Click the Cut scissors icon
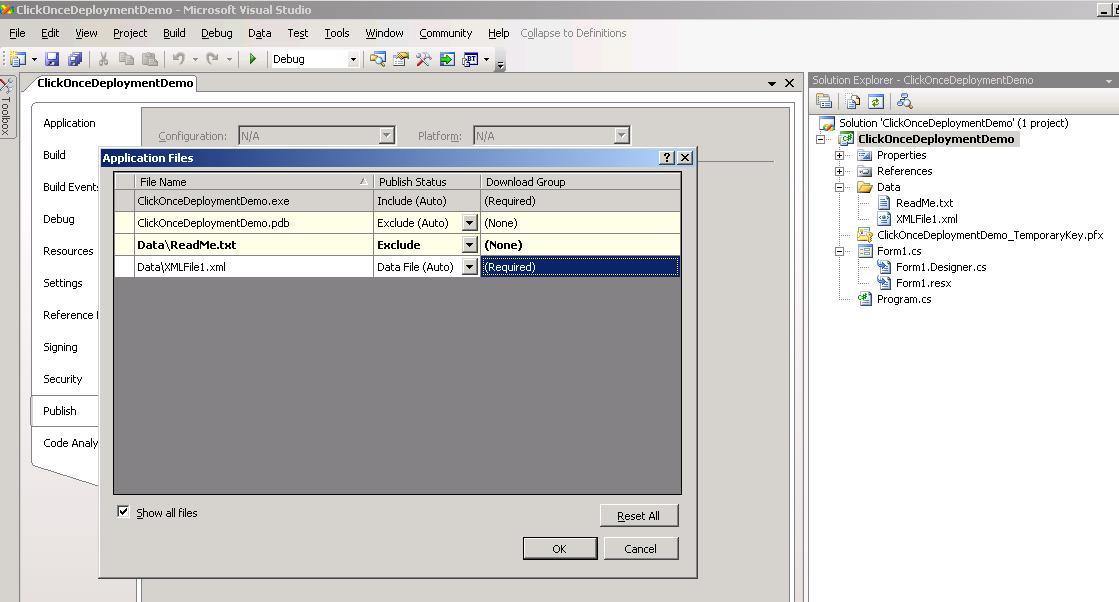The image size is (1119, 602). (x=103, y=59)
